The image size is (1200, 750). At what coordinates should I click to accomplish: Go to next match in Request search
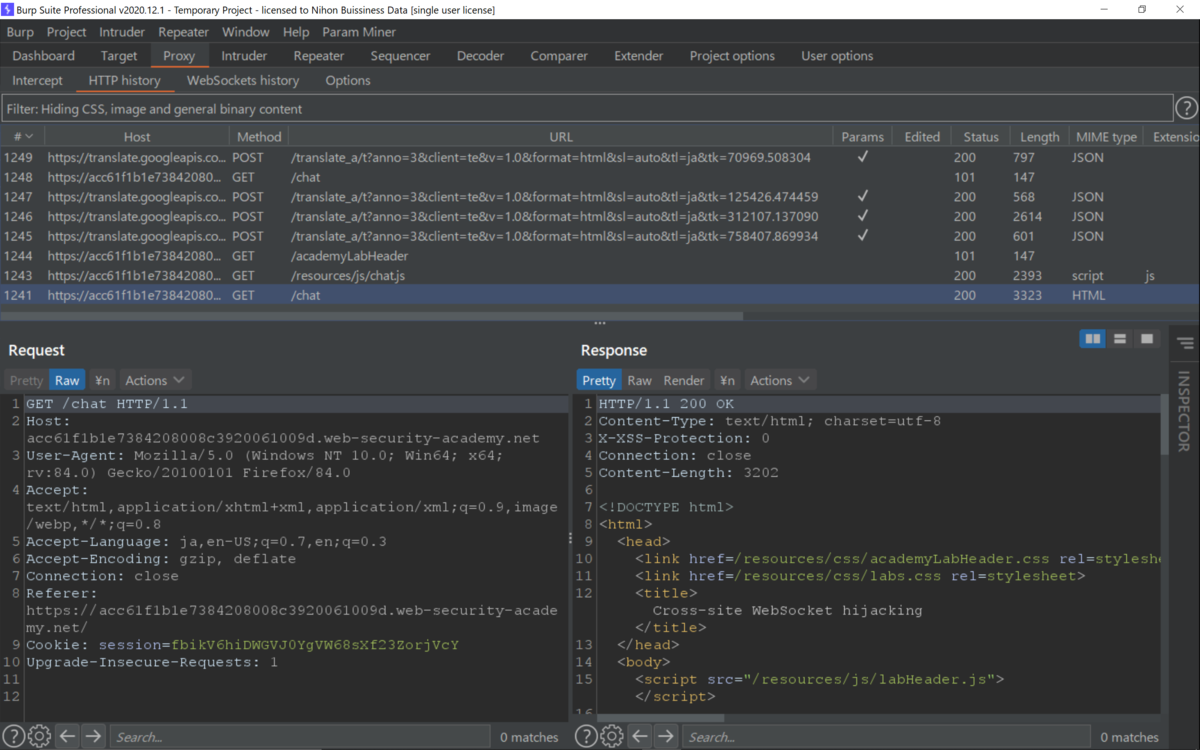pyautogui.click(x=93, y=737)
